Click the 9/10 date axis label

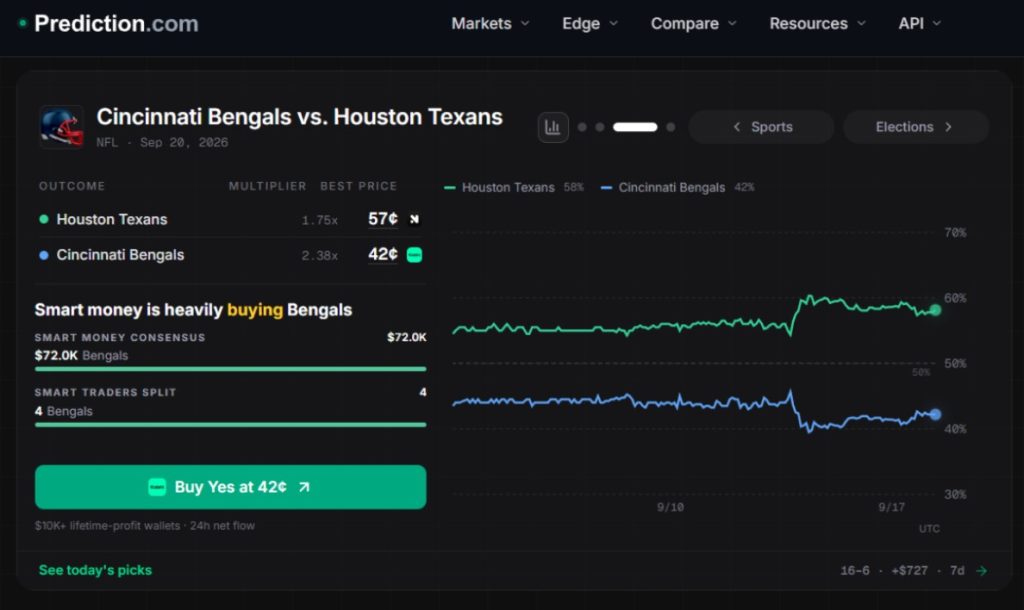coord(670,507)
